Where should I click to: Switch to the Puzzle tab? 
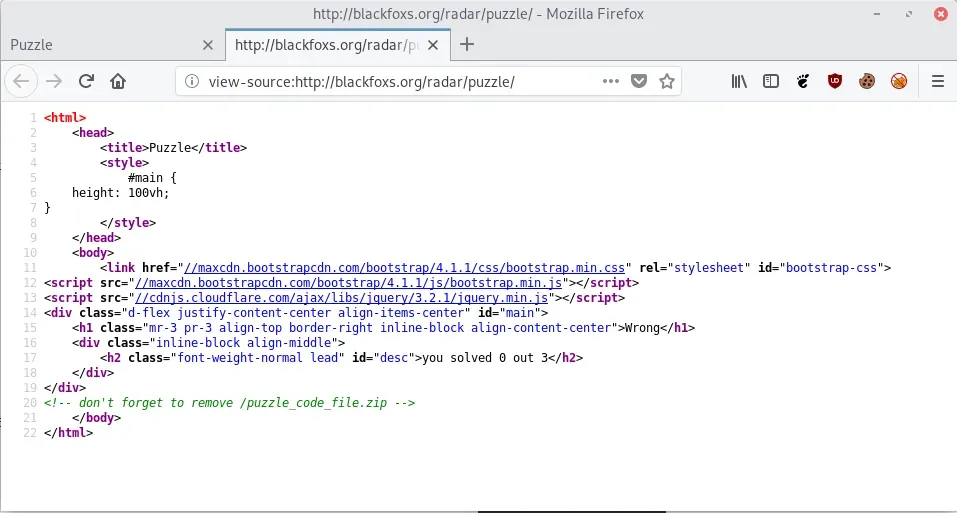click(100, 44)
